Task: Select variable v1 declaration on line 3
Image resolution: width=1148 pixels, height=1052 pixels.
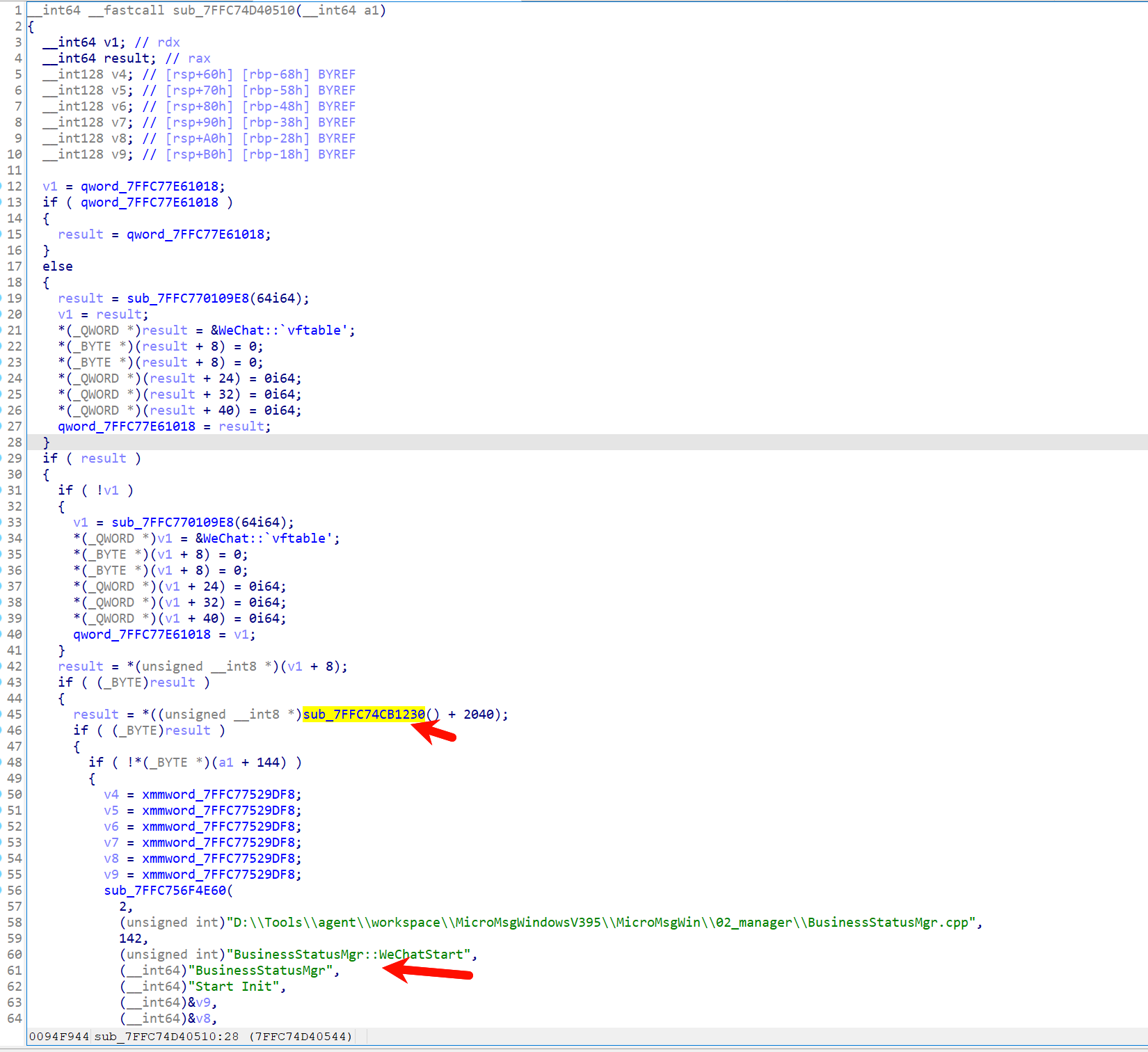Action: pos(111,42)
